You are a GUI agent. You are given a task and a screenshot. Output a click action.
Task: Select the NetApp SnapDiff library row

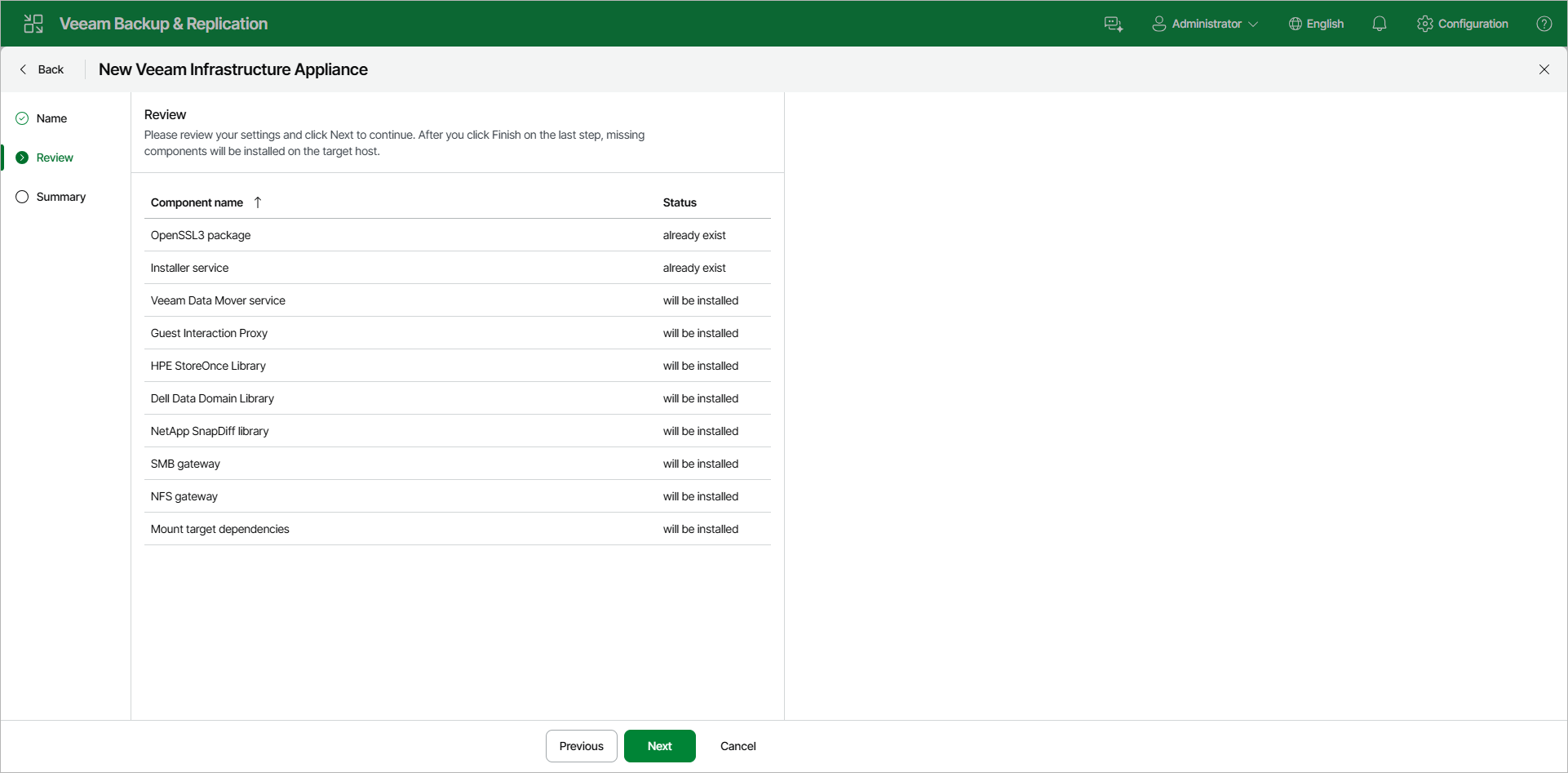pos(458,431)
